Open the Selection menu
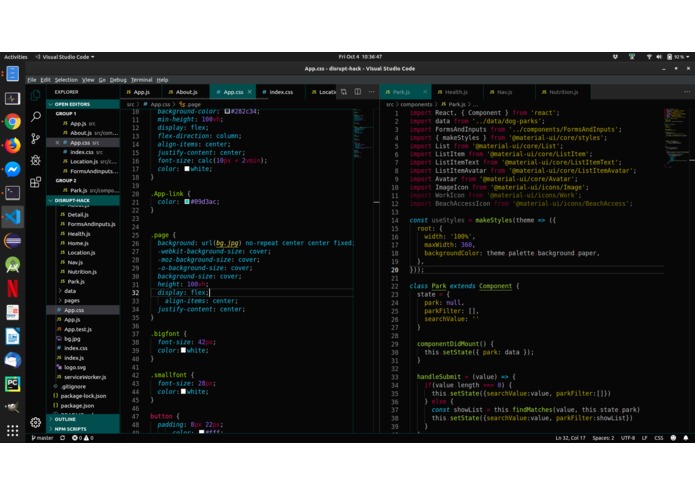The image size is (695, 494). (x=66, y=80)
